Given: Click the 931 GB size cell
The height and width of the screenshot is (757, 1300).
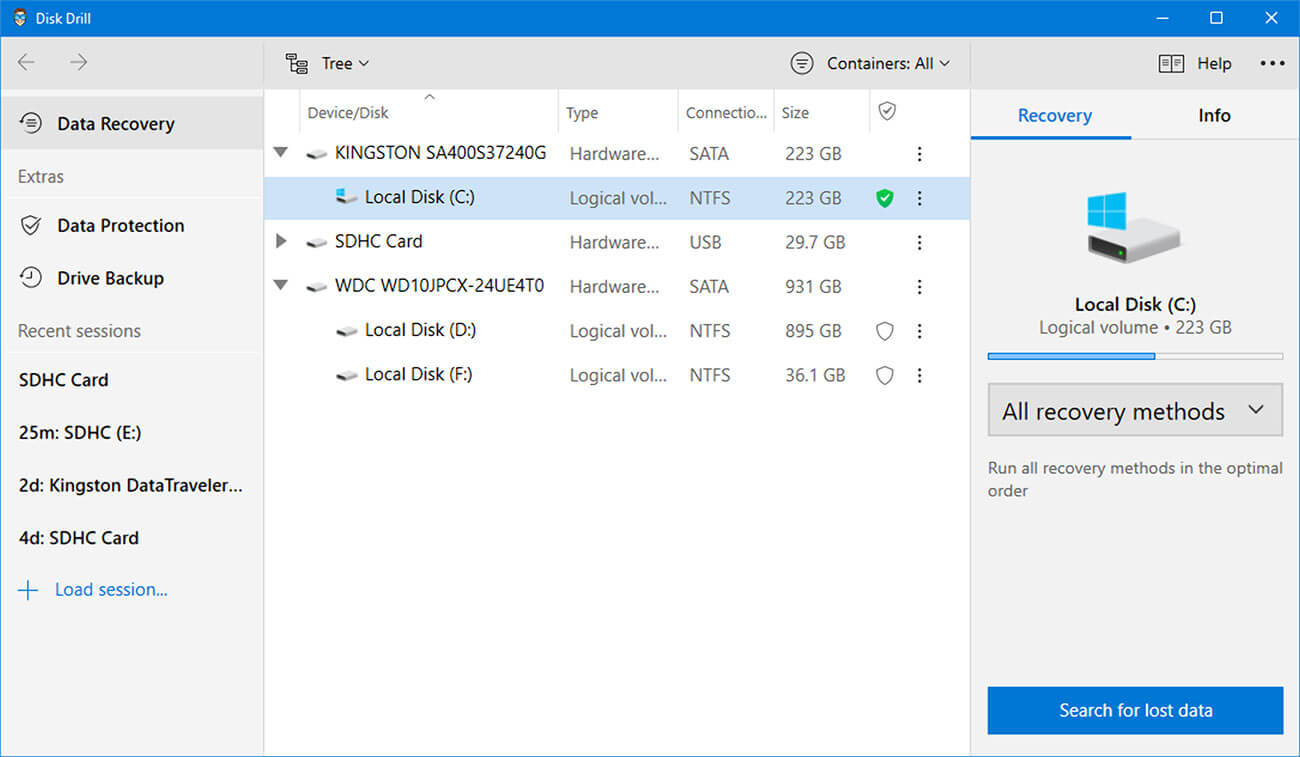Looking at the screenshot, I should (x=813, y=286).
